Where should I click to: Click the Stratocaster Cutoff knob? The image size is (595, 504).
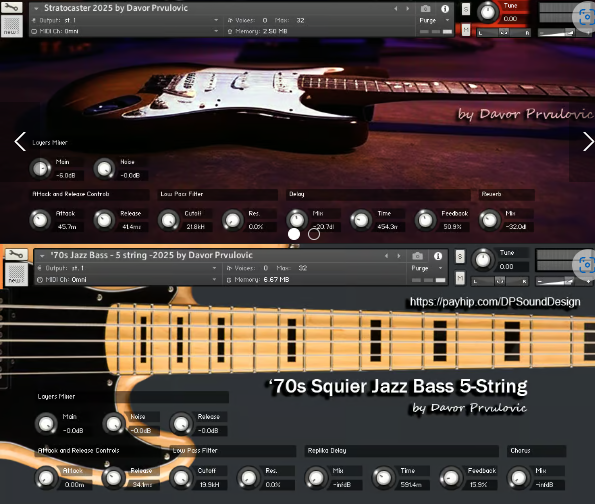(x=168, y=220)
